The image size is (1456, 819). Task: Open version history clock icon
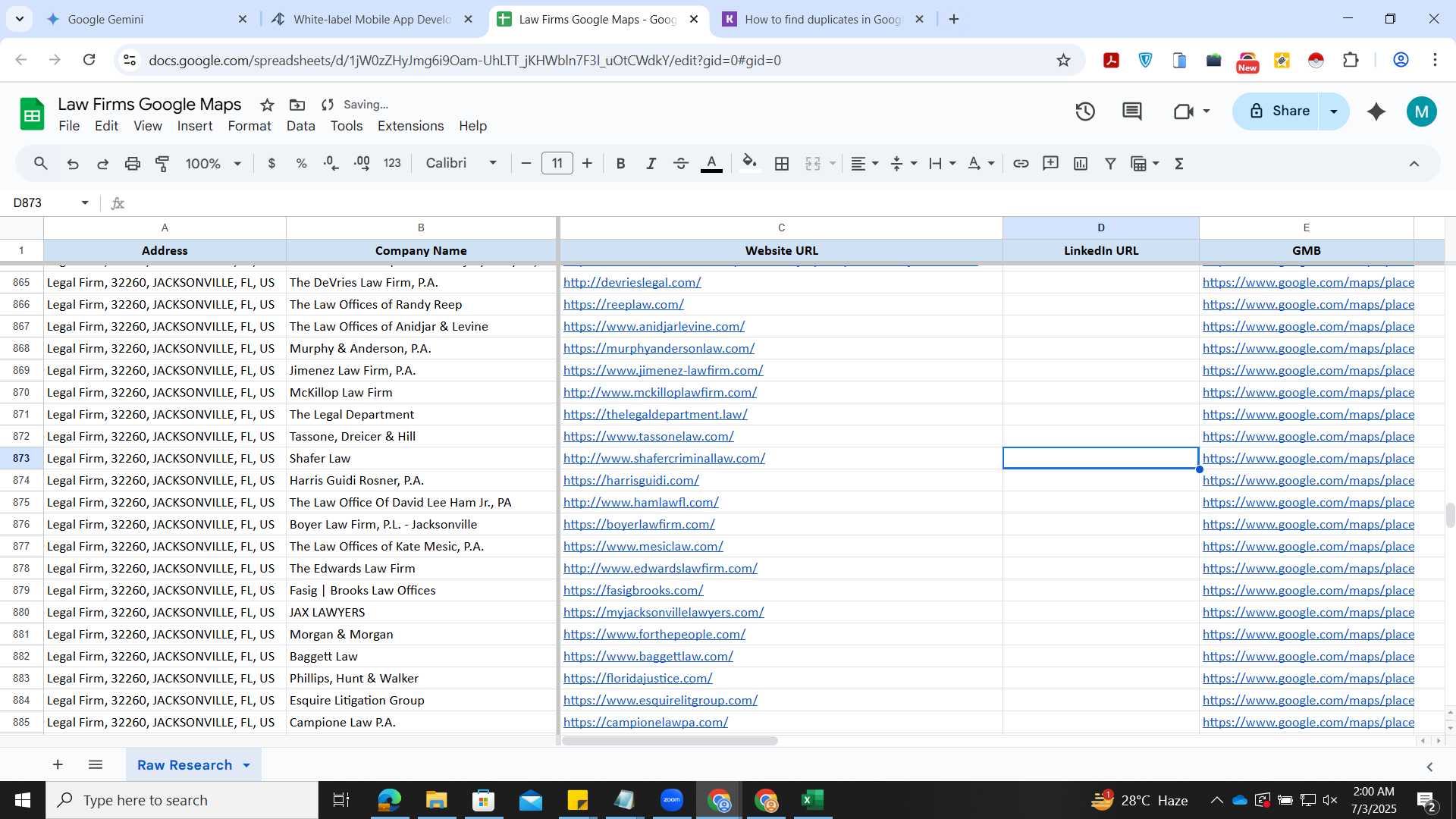pyautogui.click(x=1085, y=111)
